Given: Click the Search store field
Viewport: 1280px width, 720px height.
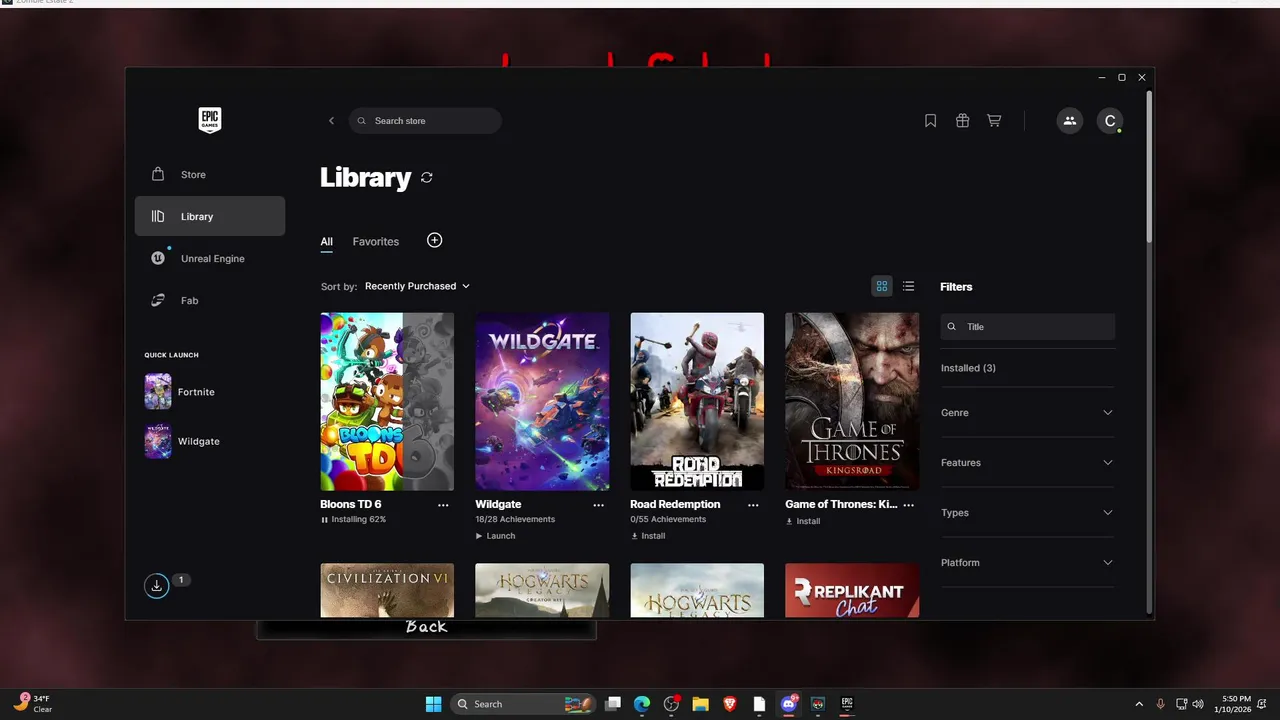Looking at the screenshot, I should 425,121.
